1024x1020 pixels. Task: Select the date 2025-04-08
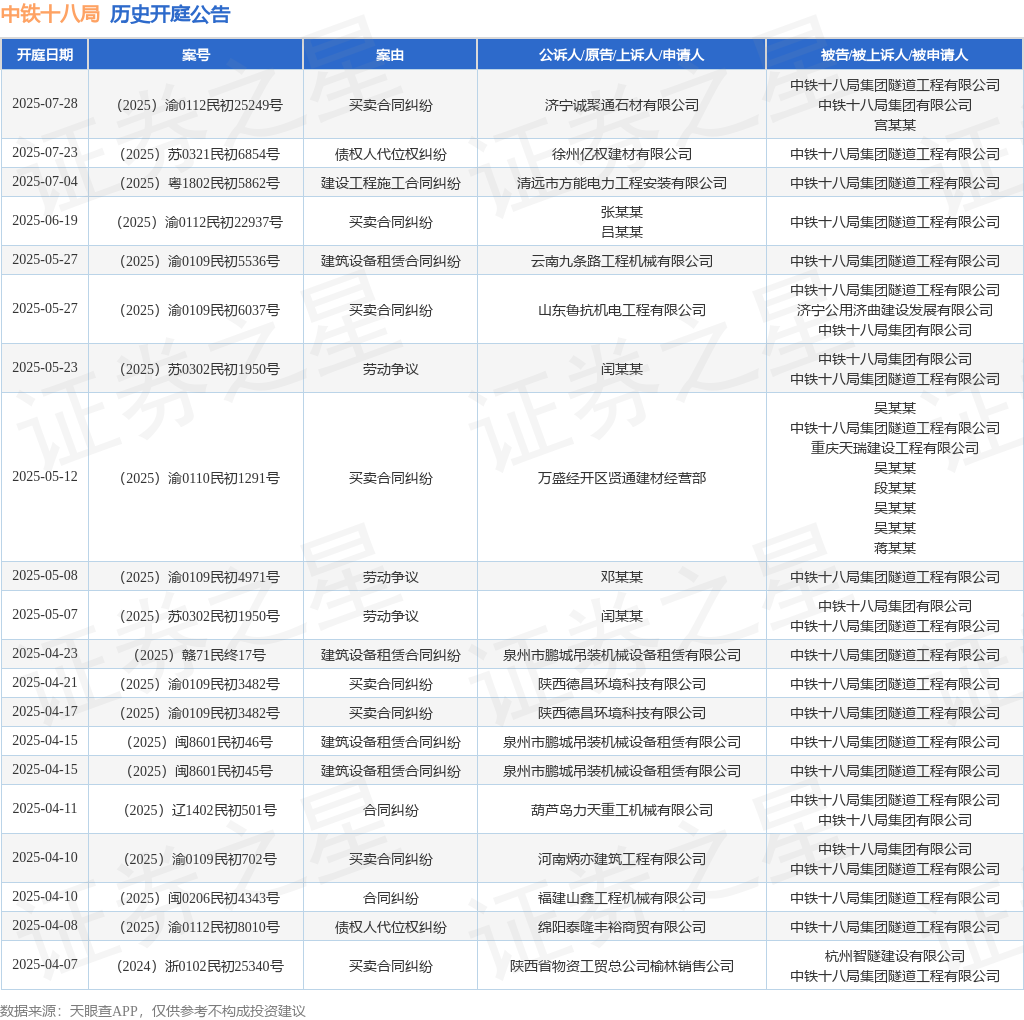(44, 926)
